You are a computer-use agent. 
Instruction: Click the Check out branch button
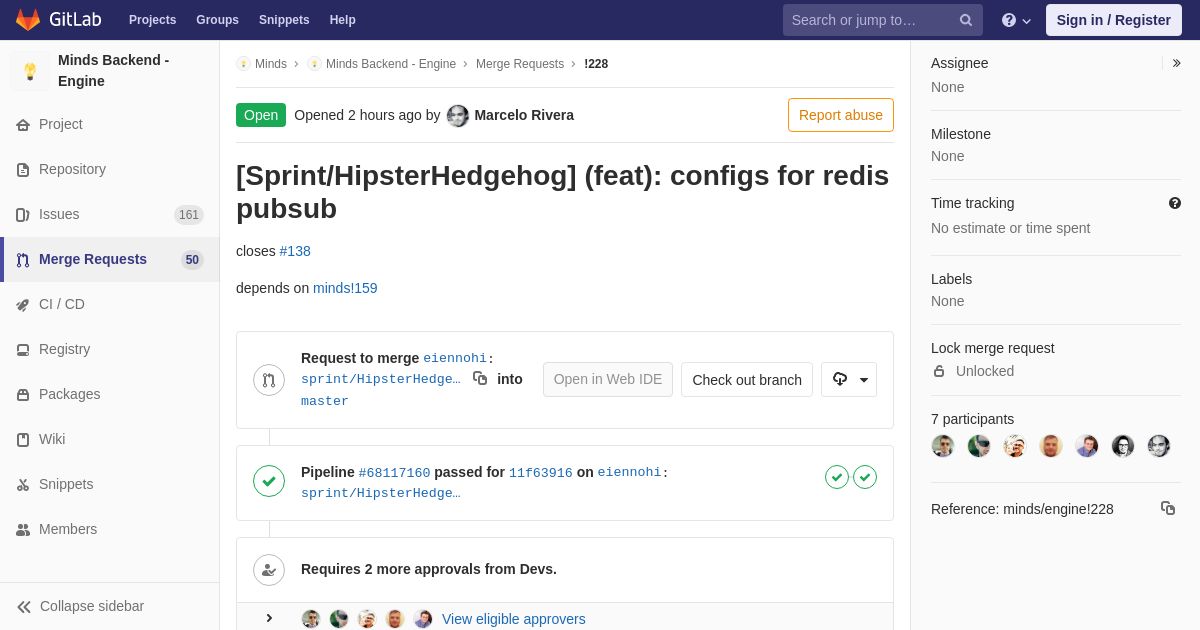point(746,380)
